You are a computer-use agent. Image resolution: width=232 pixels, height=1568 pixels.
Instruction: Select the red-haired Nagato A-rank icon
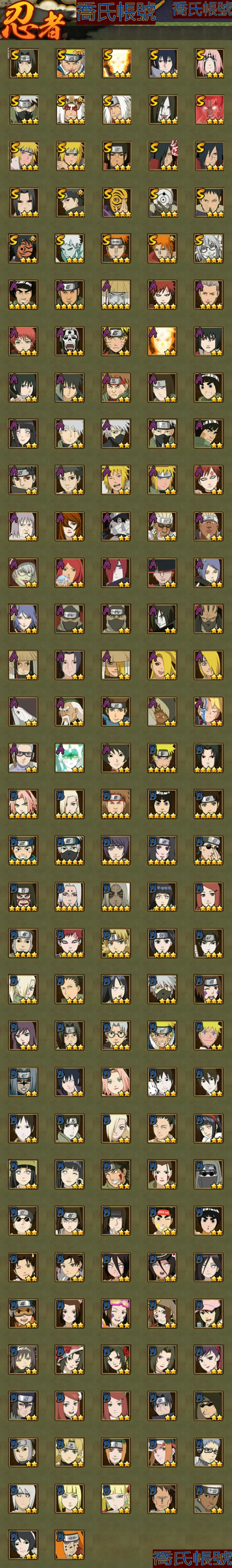click(x=116, y=572)
